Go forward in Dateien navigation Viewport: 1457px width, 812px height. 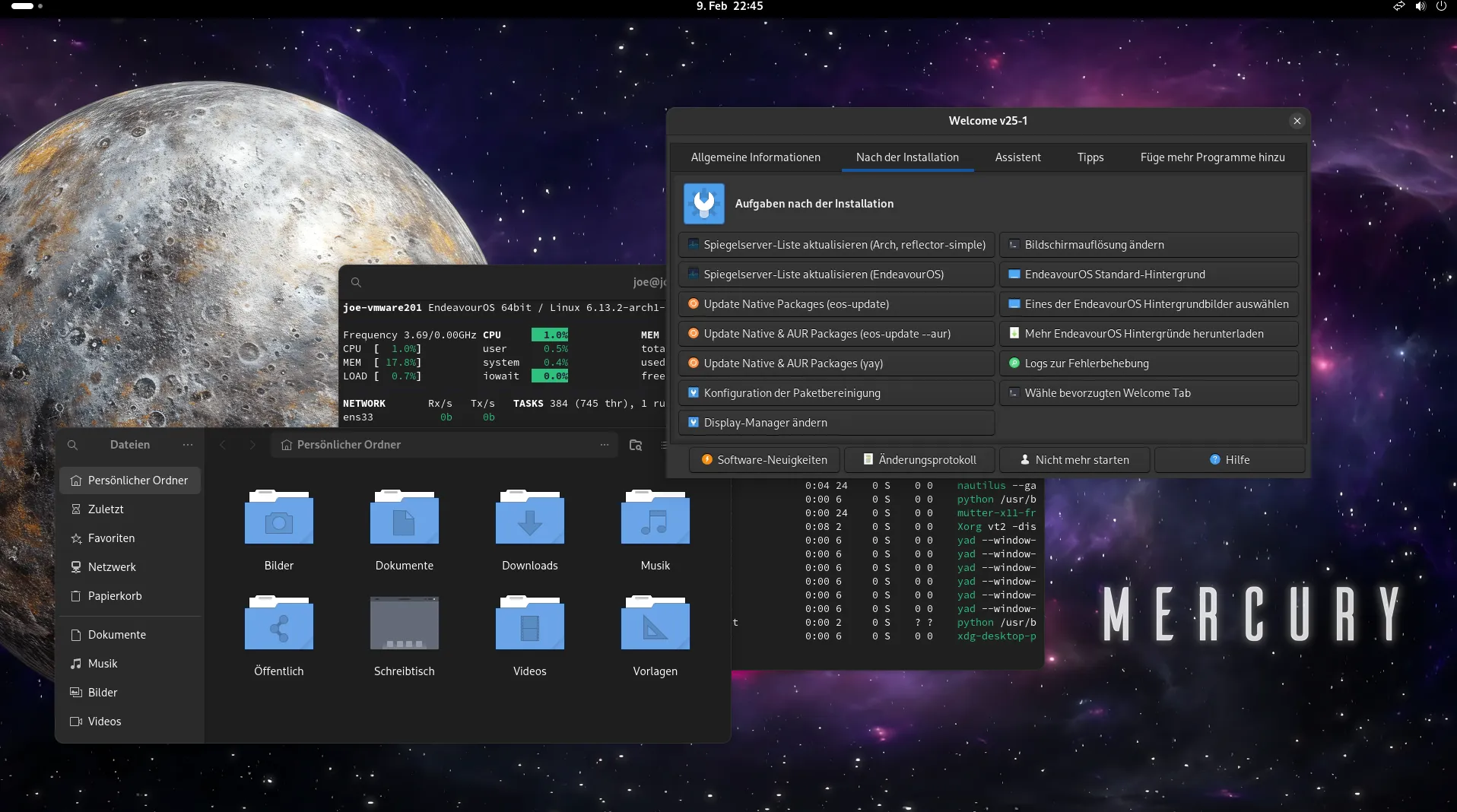[252, 445]
